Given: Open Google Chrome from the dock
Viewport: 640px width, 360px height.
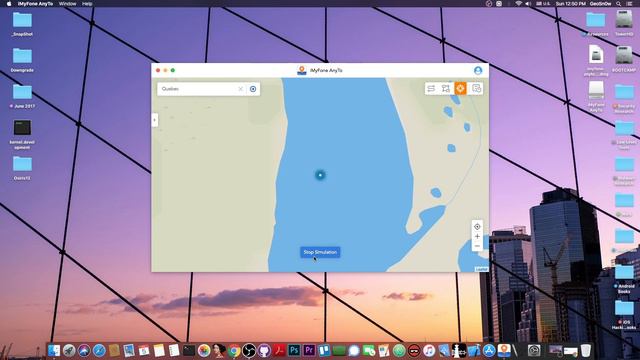Looking at the screenshot, I should pyautogui.click(x=234, y=351).
